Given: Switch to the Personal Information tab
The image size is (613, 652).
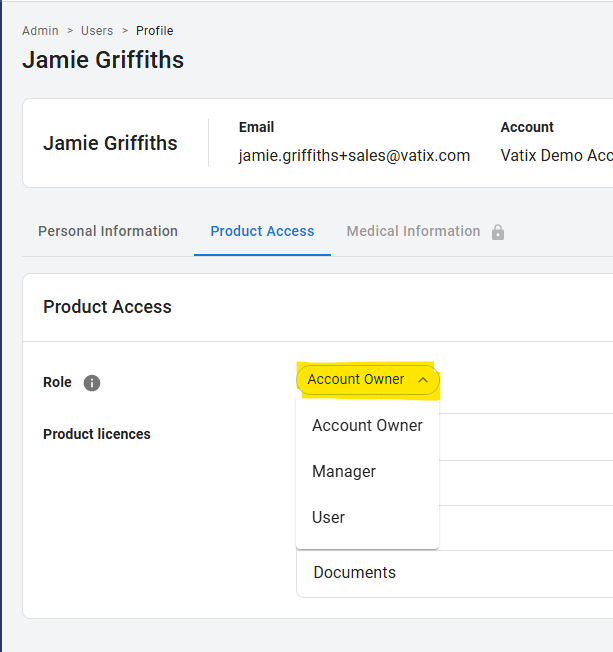Looking at the screenshot, I should (108, 231).
